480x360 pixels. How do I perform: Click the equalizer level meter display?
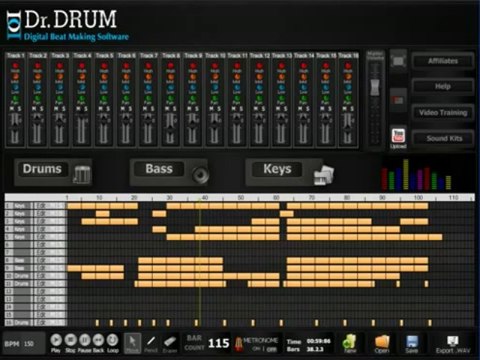click(x=416, y=175)
